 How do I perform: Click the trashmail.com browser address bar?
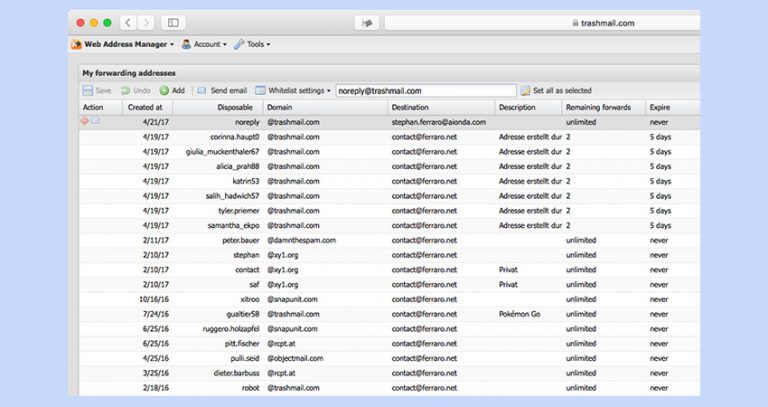point(542,23)
